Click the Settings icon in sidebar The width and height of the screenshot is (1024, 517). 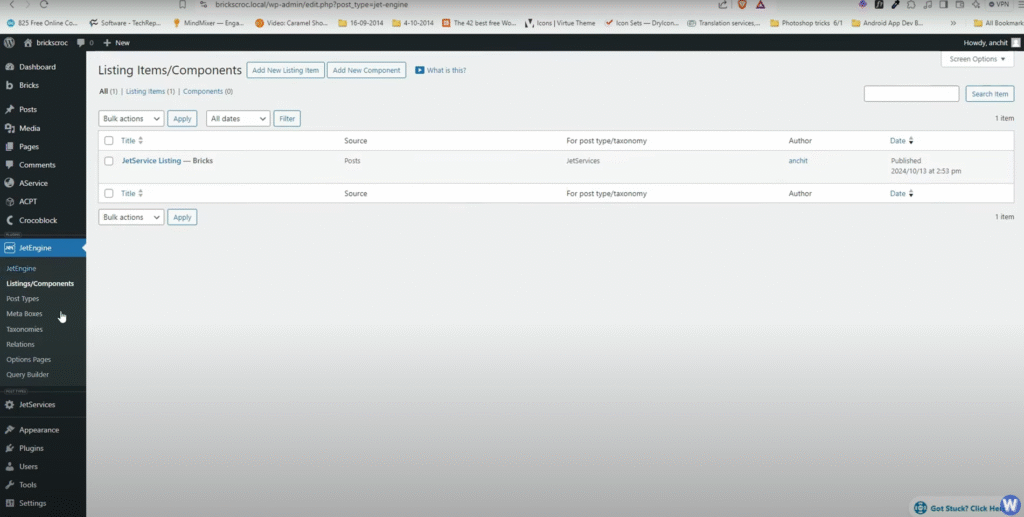coord(9,503)
